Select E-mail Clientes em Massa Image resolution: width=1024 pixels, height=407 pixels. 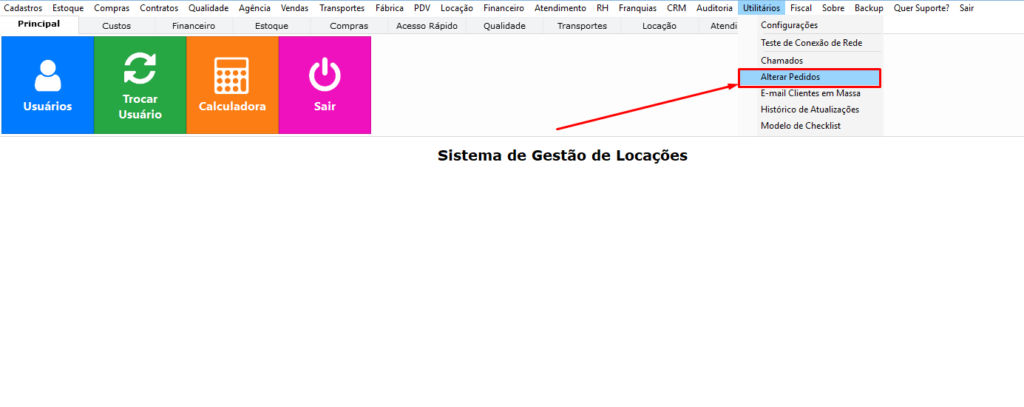pos(810,93)
